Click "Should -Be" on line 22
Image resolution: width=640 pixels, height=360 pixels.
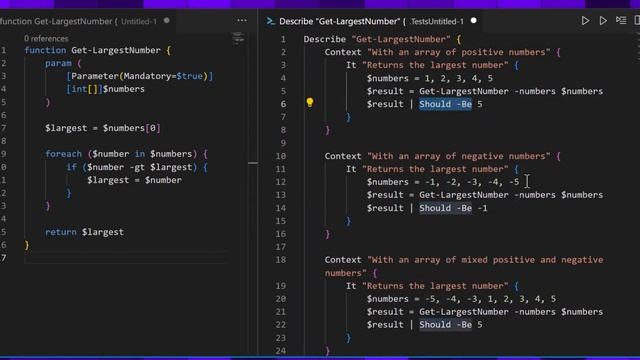[x=445, y=325]
